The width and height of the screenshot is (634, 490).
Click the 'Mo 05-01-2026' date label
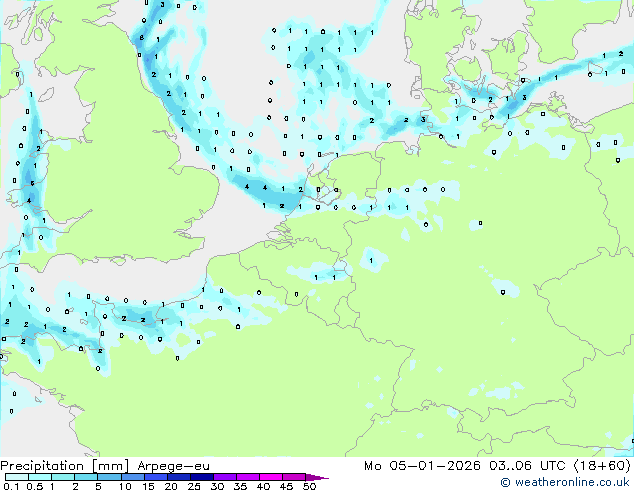tap(422, 466)
